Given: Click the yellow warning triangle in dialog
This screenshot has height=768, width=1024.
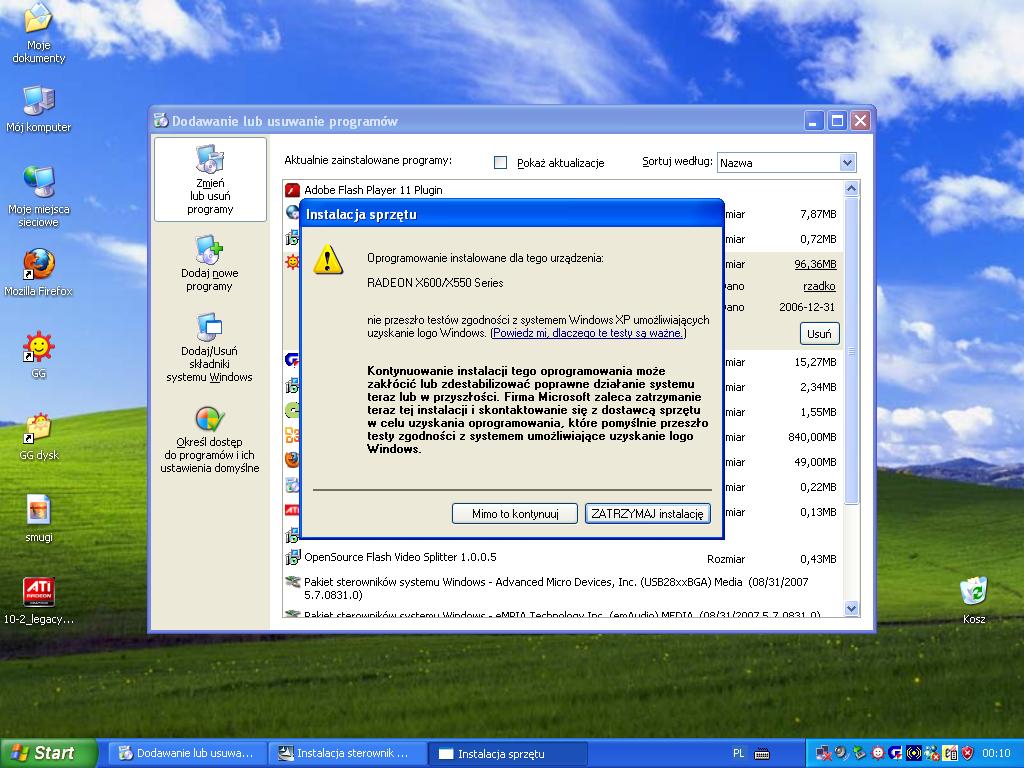Looking at the screenshot, I should pos(328,259).
